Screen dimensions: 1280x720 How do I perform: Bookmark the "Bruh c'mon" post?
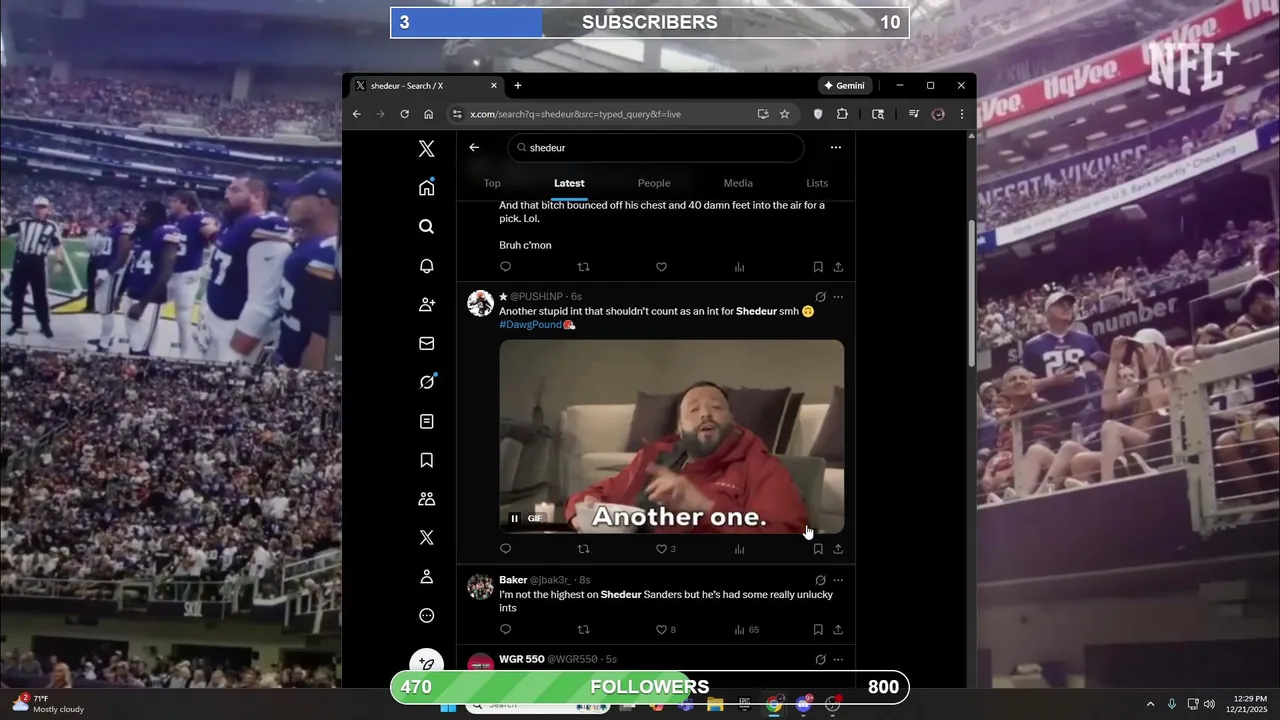818,267
